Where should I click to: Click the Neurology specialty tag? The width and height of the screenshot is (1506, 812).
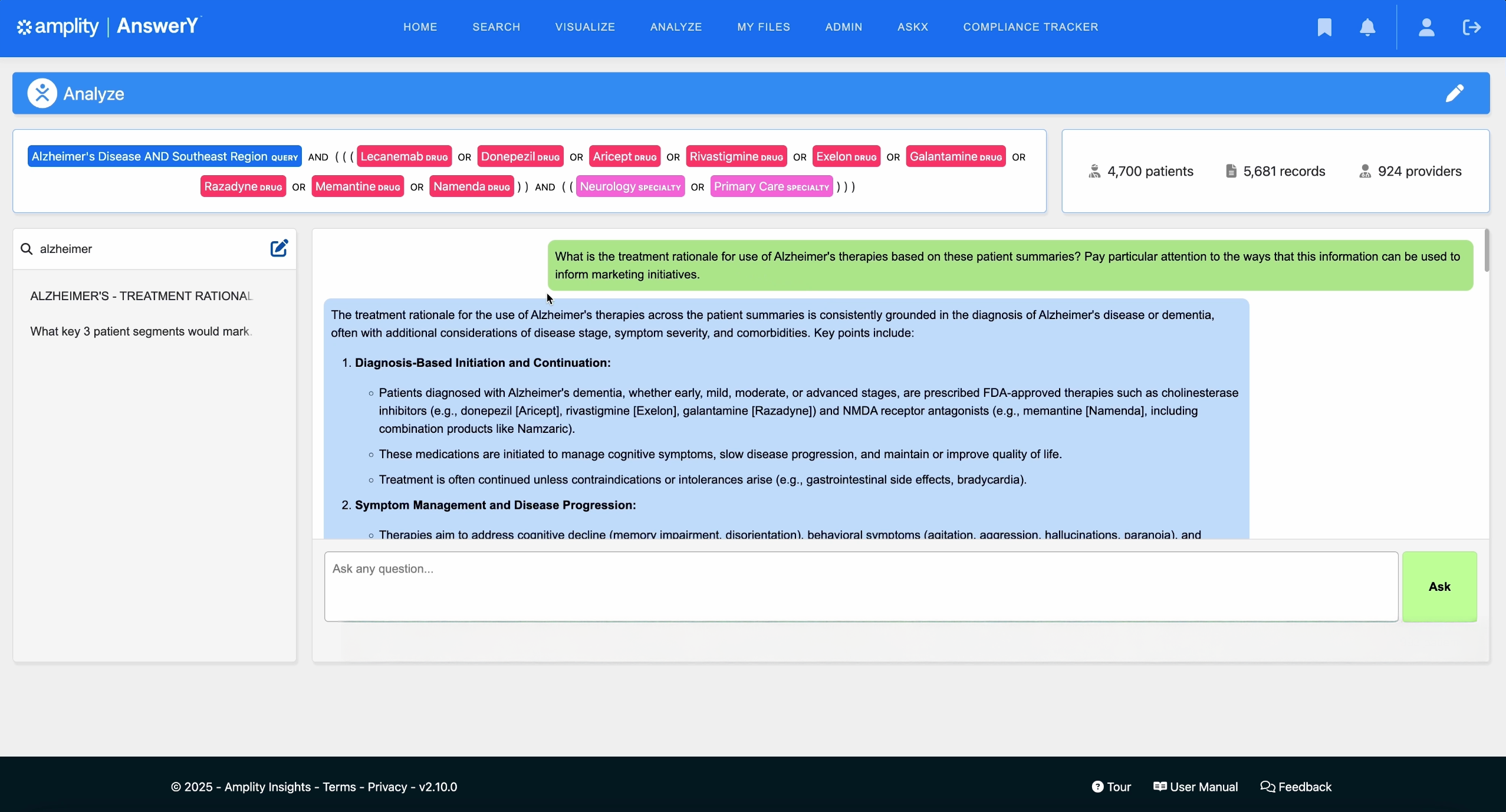click(630, 186)
